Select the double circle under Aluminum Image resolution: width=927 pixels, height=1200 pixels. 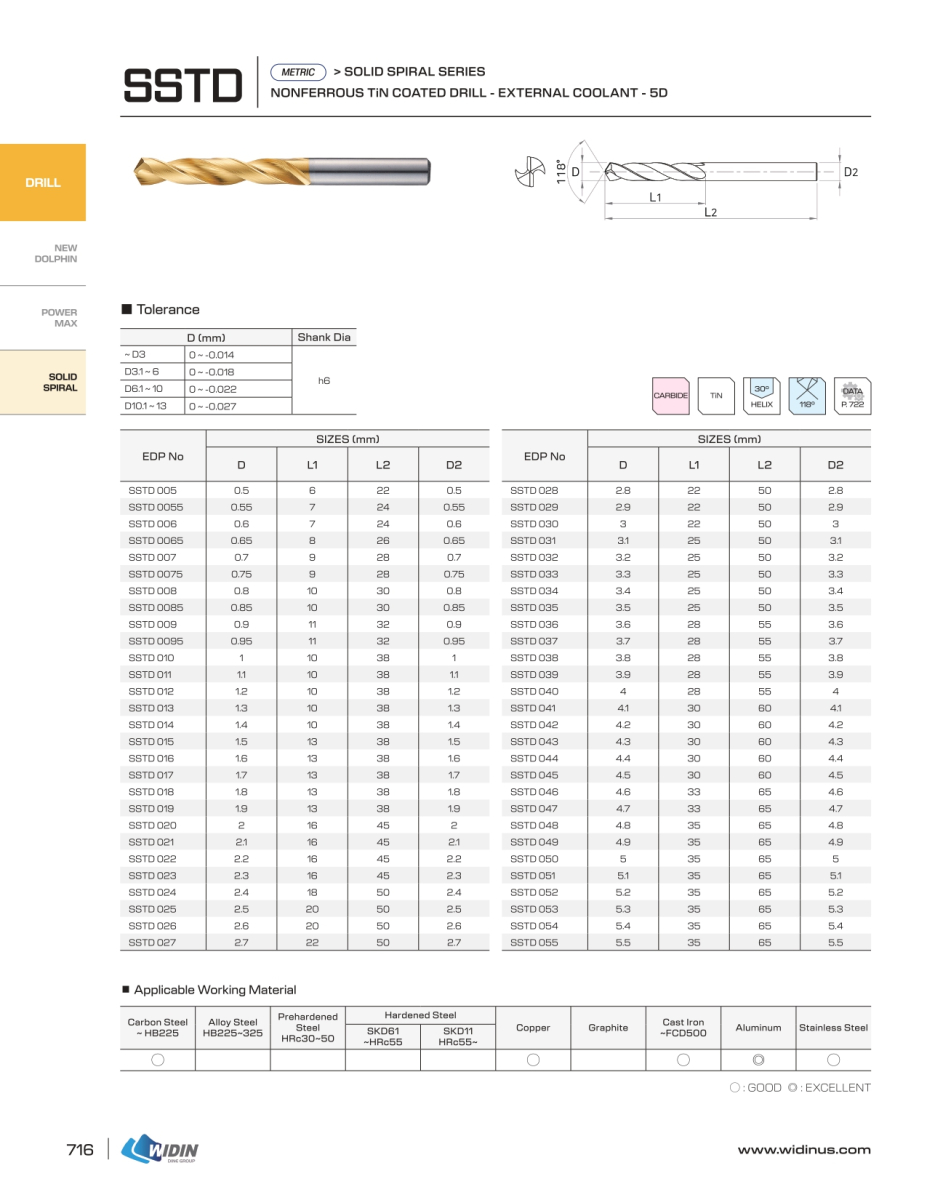coord(758,1060)
